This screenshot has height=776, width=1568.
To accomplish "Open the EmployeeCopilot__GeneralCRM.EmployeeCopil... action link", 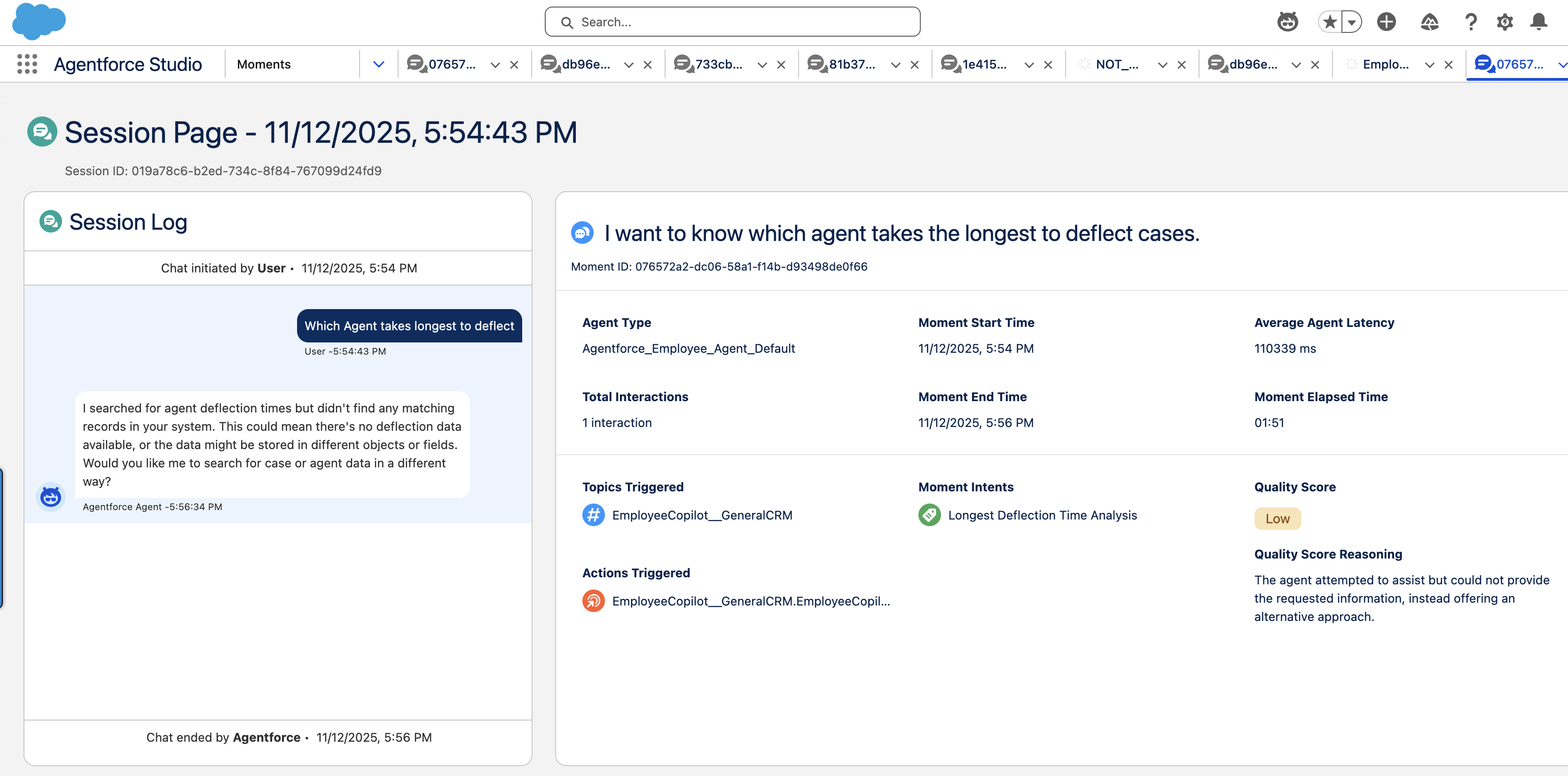I will tap(751, 601).
